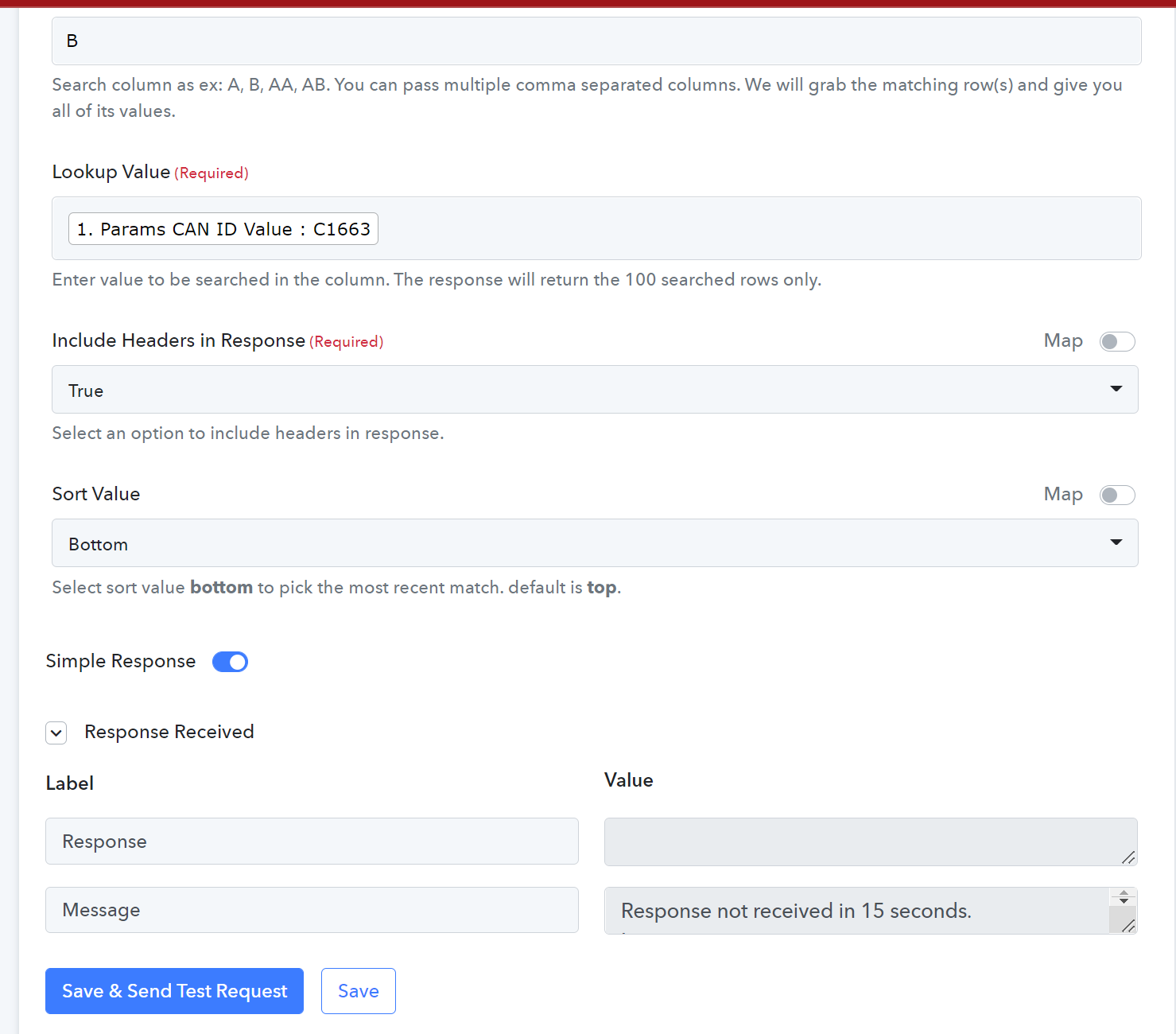The width and height of the screenshot is (1176, 1034).
Task: Open the Include Headers in Response dropdown
Action: [x=595, y=390]
